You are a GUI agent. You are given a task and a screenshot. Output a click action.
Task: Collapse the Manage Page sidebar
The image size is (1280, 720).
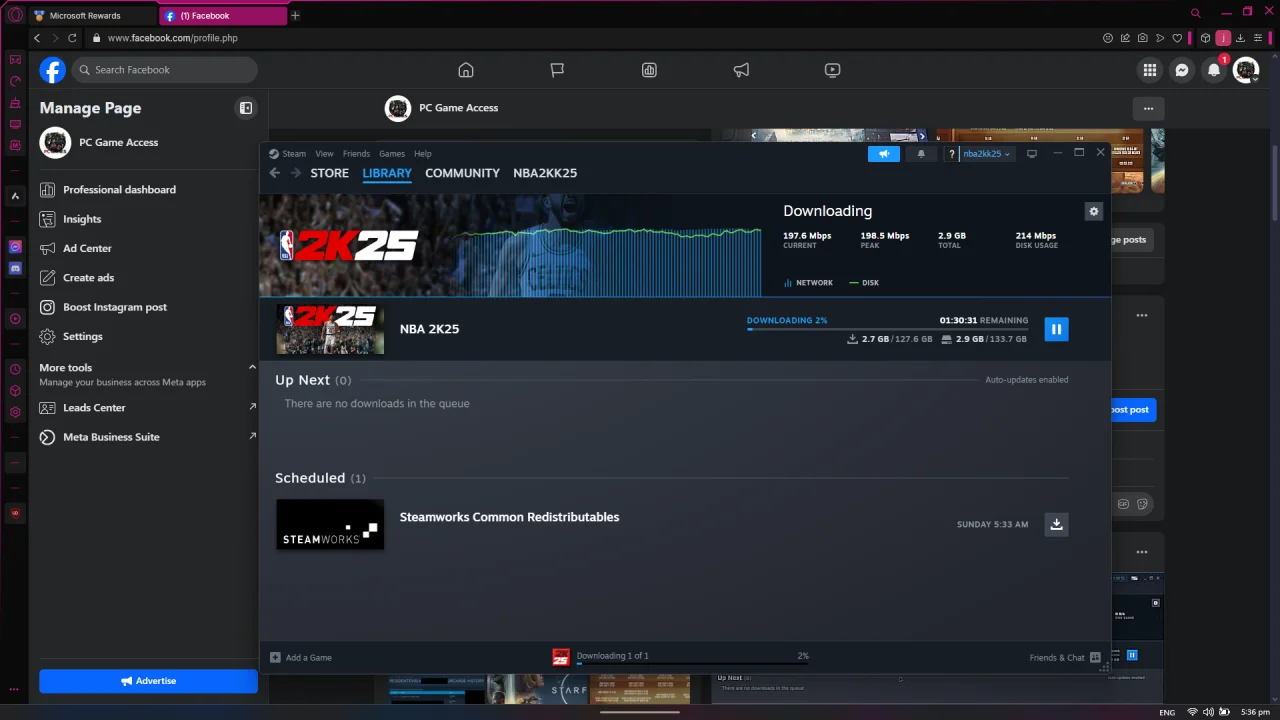click(246, 108)
